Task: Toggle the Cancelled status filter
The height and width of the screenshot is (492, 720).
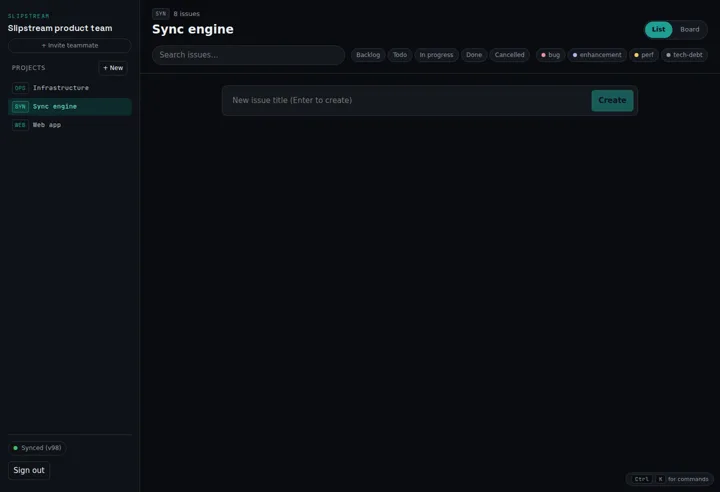Action: pos(509,55)
